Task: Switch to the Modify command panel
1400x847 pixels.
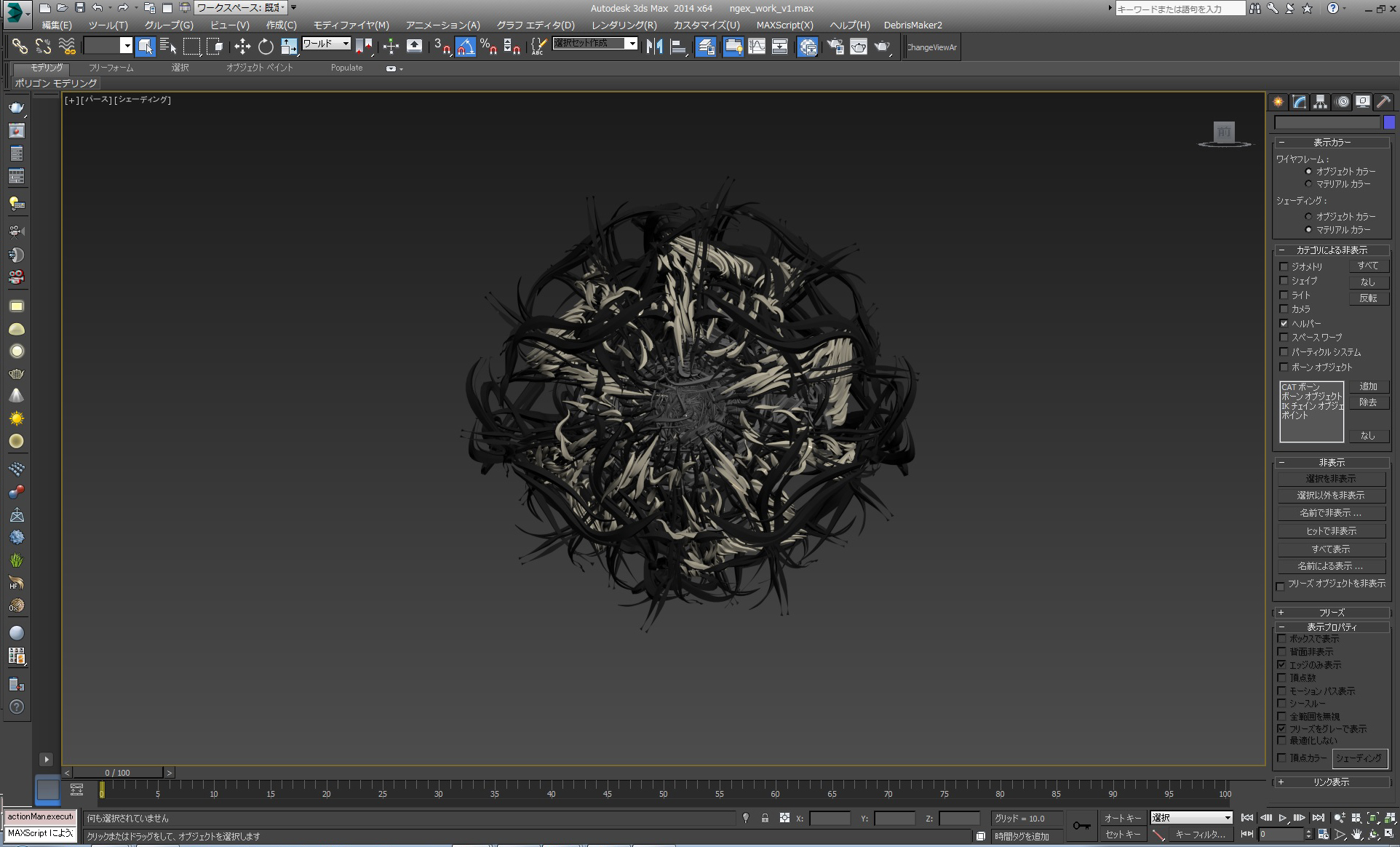Action: pyautogui.click(x=1299, y=102)
